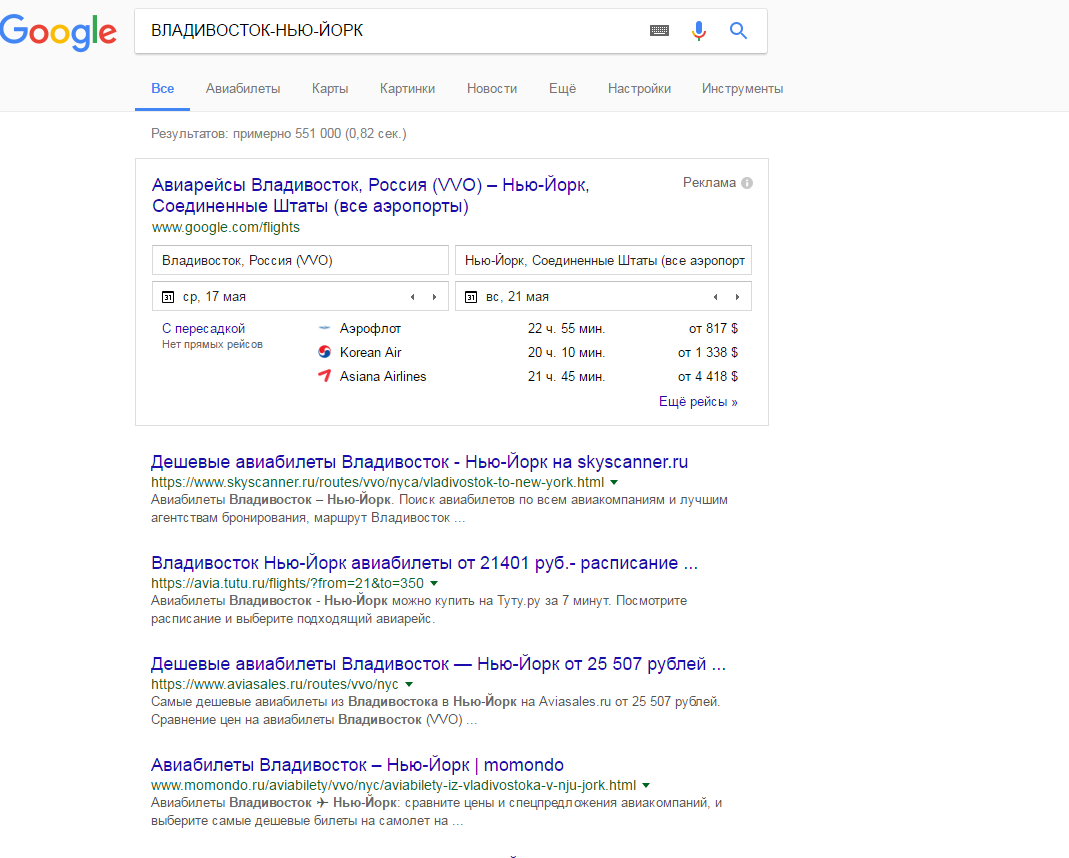Click www.google.com/flights URL text

coord(226,228)
